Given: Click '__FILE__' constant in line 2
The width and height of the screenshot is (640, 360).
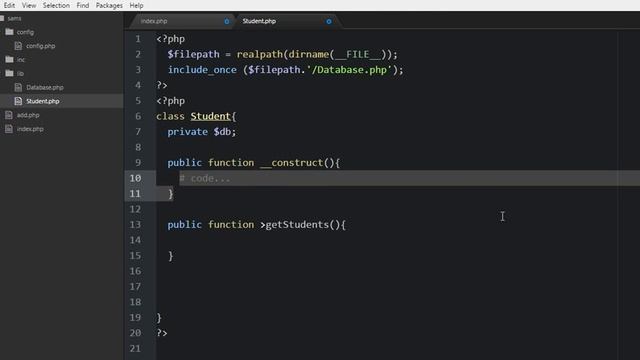Looking at the screenshot, I should pos(358,54).
